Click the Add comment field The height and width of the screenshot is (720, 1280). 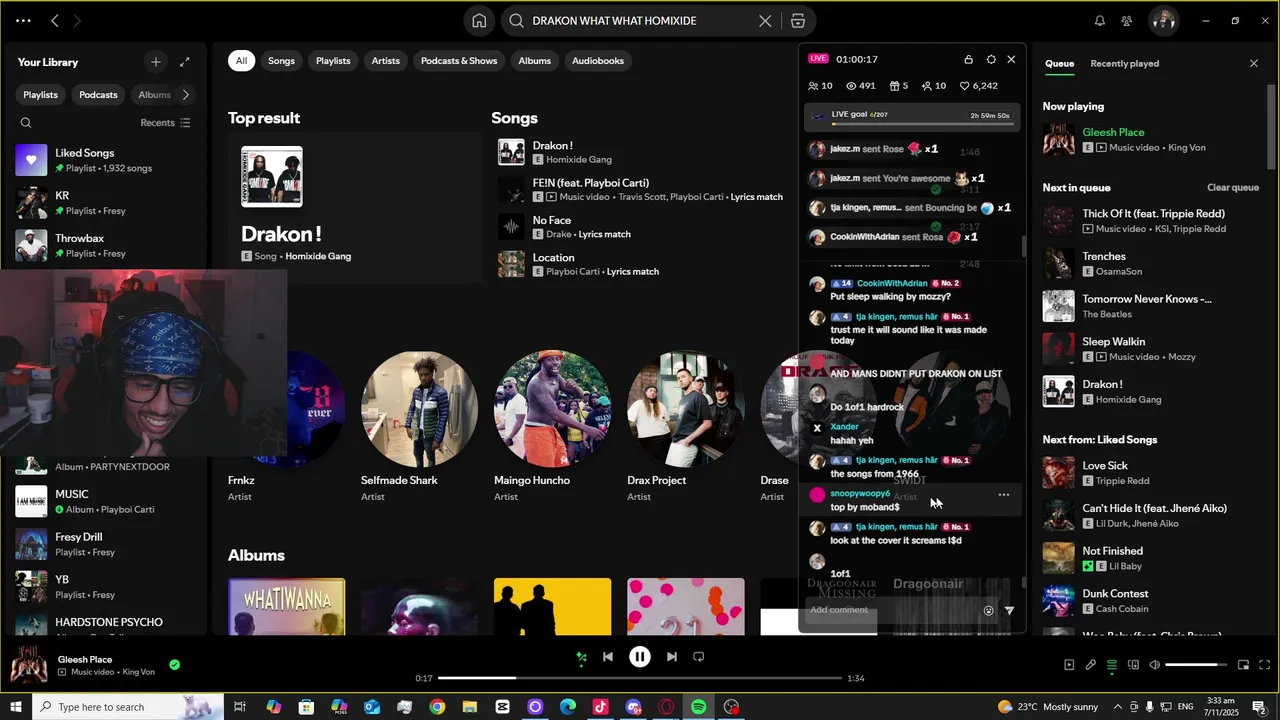[893, 610]
